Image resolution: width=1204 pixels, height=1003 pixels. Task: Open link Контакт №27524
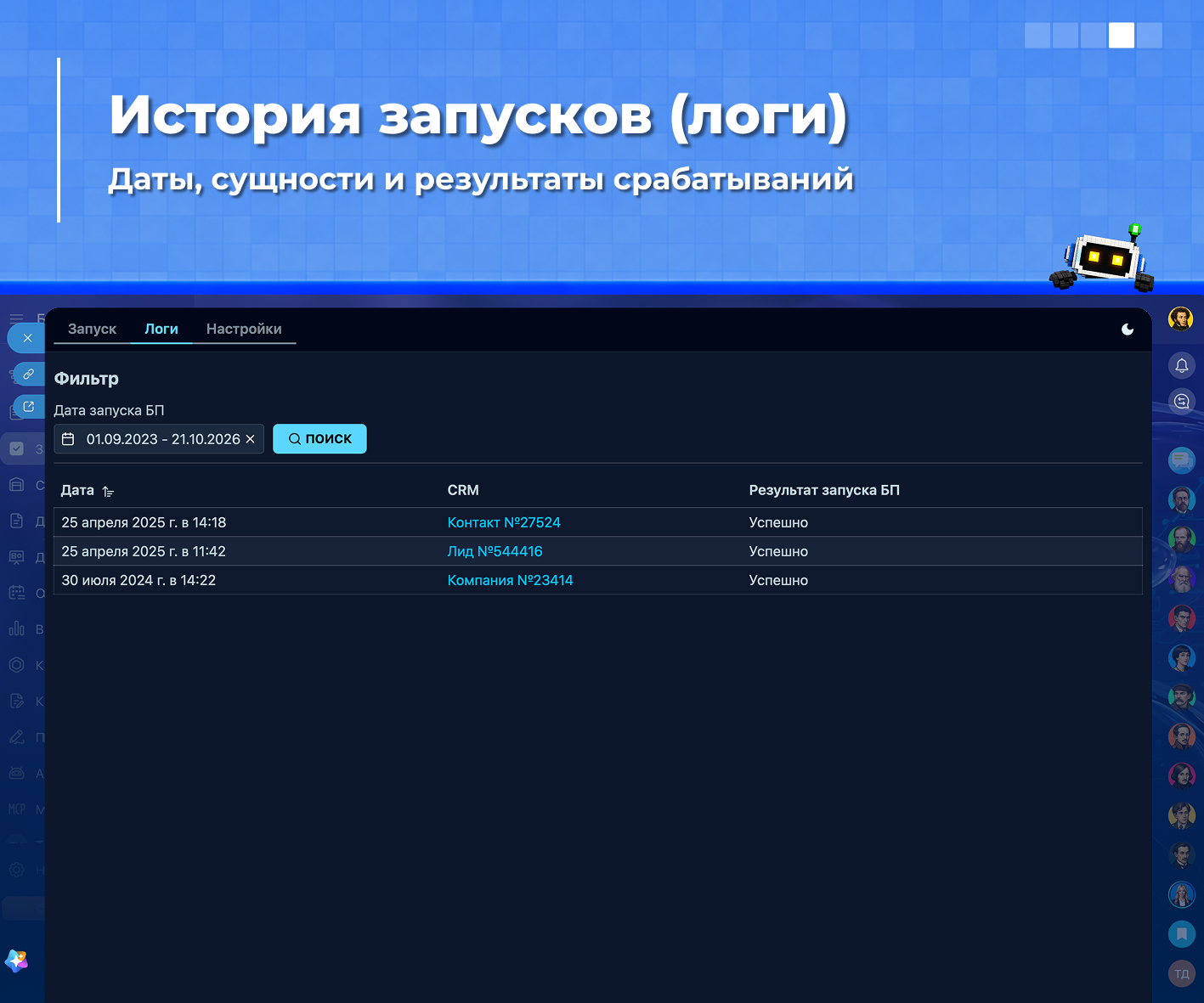click(x=504, y=522)
